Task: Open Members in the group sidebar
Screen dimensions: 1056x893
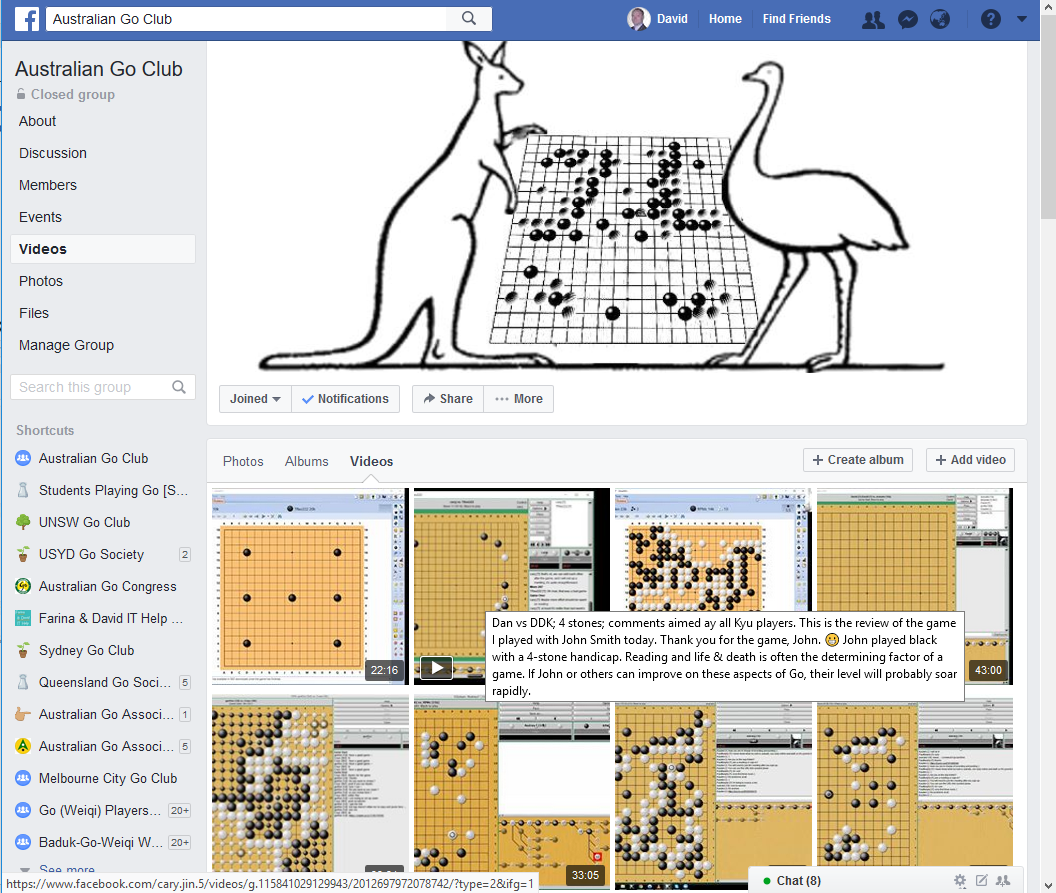Action: [x=48, y=185]
